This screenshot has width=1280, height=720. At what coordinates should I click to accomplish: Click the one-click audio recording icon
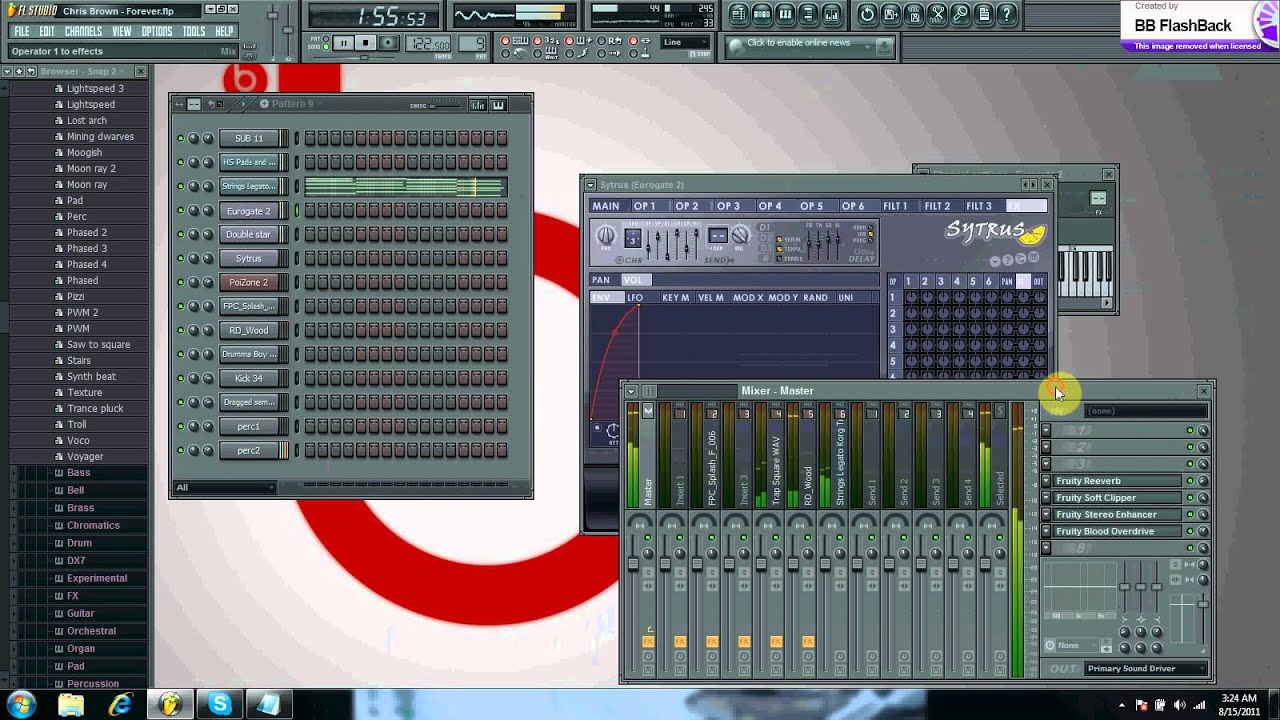point(960,14)
